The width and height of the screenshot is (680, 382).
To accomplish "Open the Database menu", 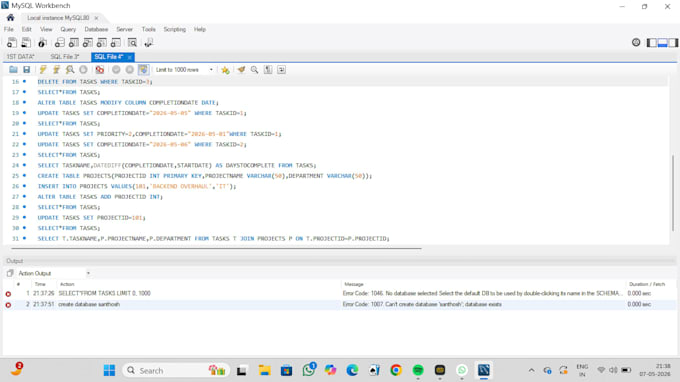I will point(96,29).
